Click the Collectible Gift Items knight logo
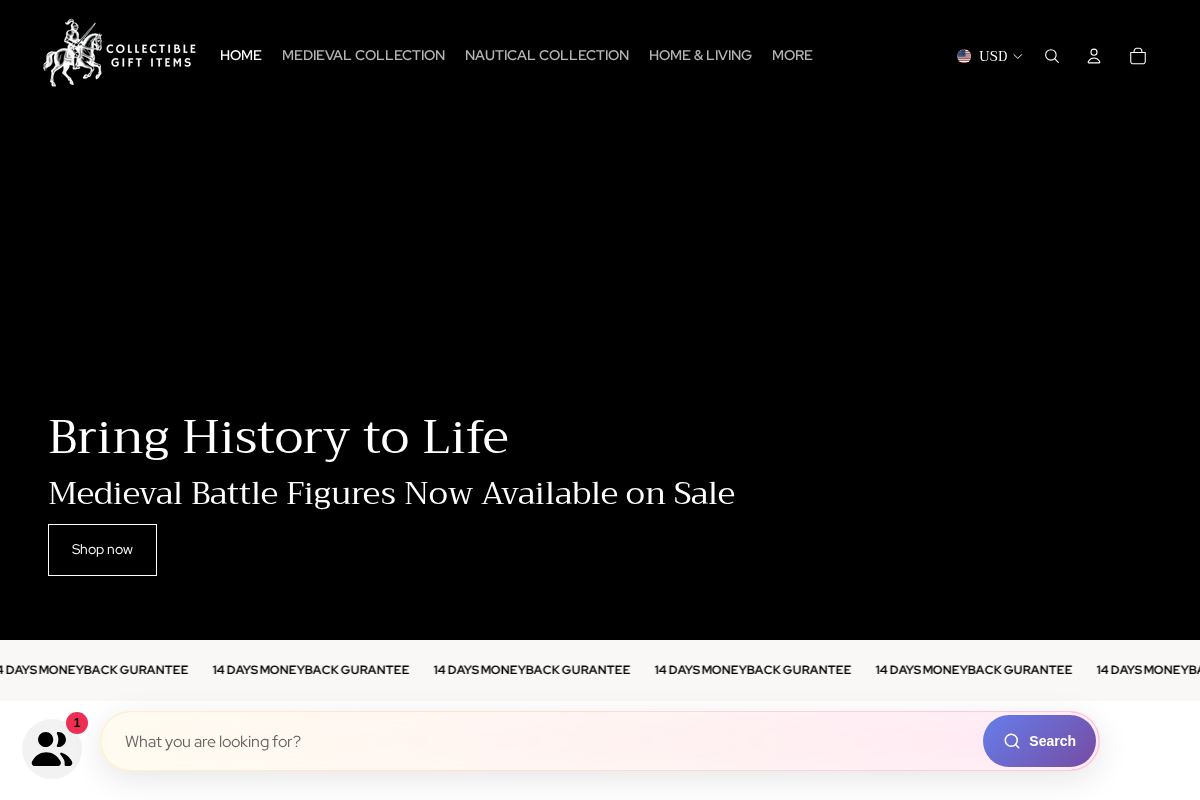Viewport: 1200px width, 800px height. [119, 51]
